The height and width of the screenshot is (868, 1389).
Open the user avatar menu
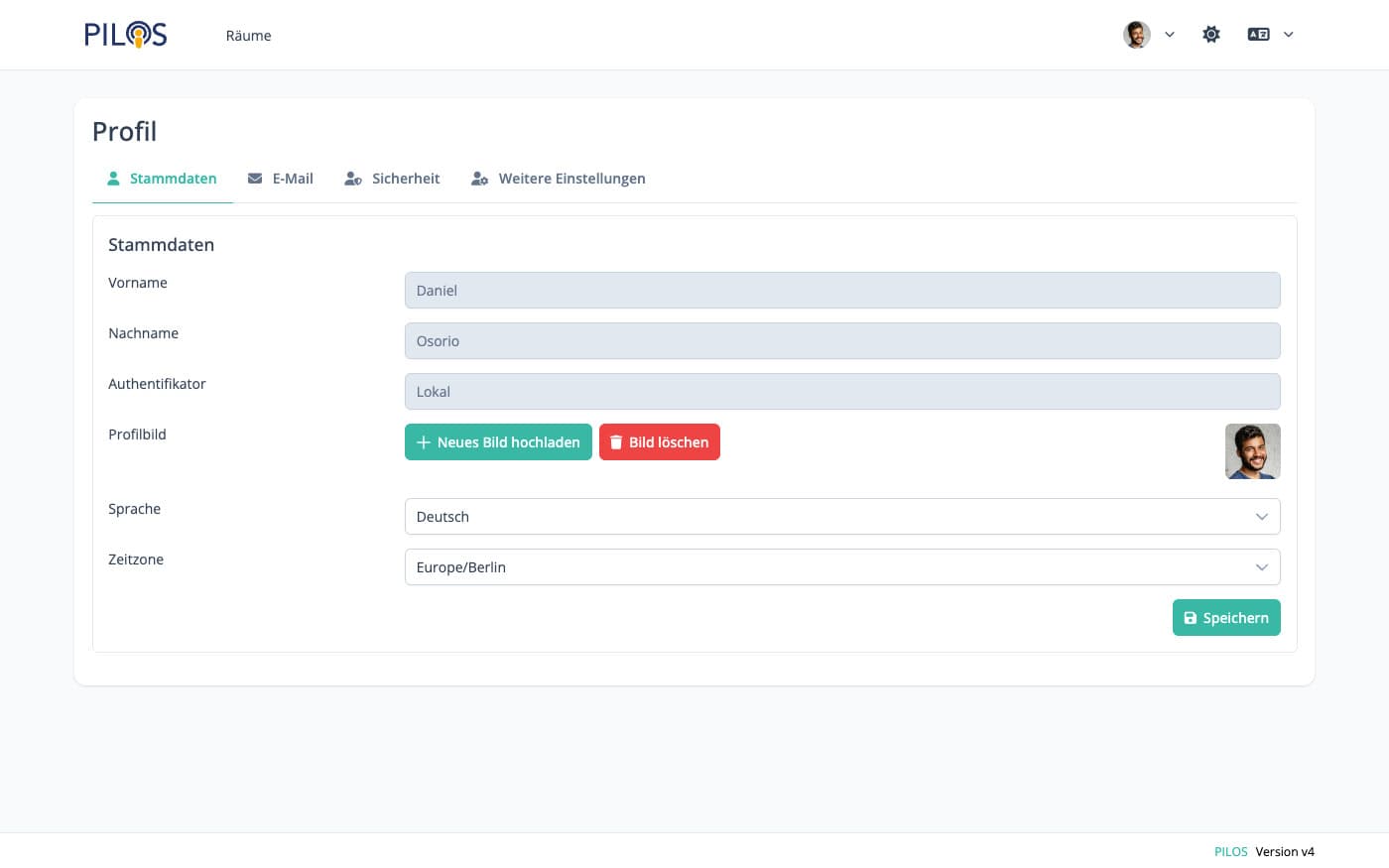point(1137,35)
